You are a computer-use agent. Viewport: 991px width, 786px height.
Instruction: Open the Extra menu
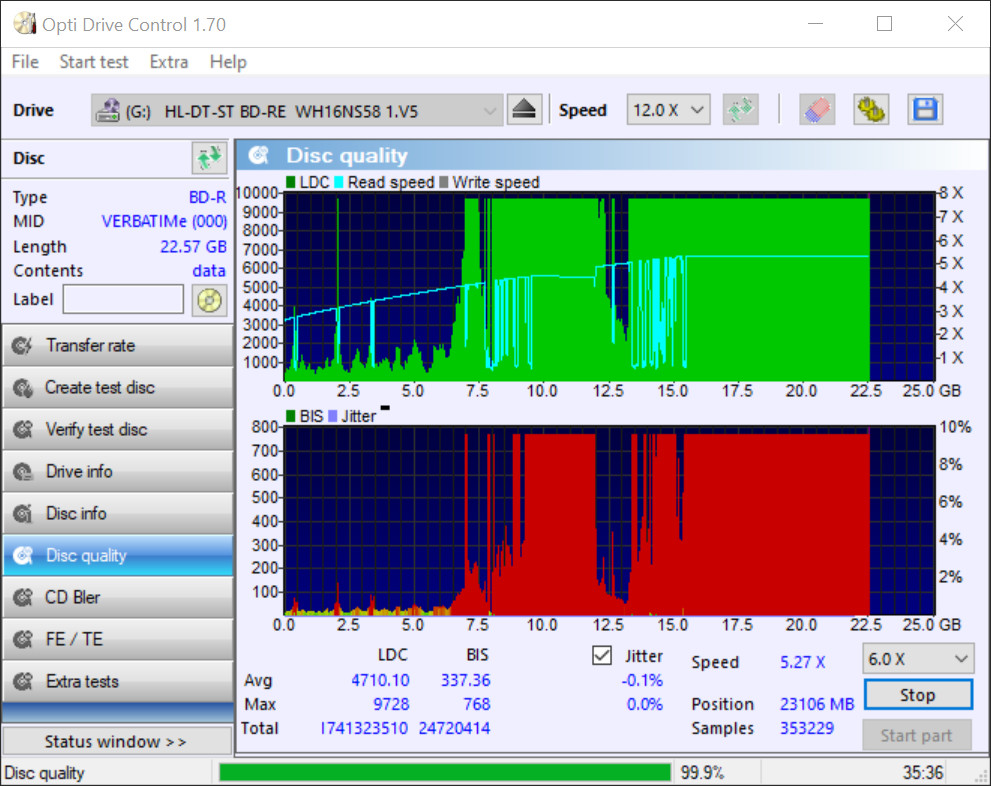pyautogui.click(x=168, y=62)
